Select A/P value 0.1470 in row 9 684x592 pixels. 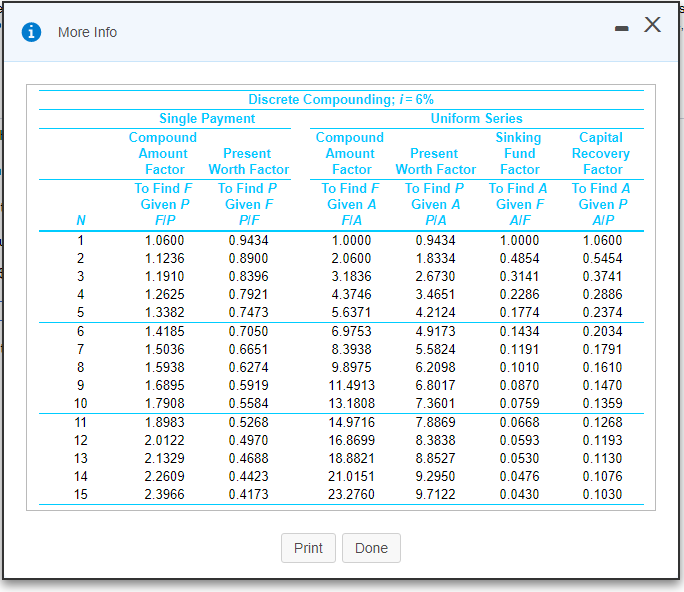602,385
